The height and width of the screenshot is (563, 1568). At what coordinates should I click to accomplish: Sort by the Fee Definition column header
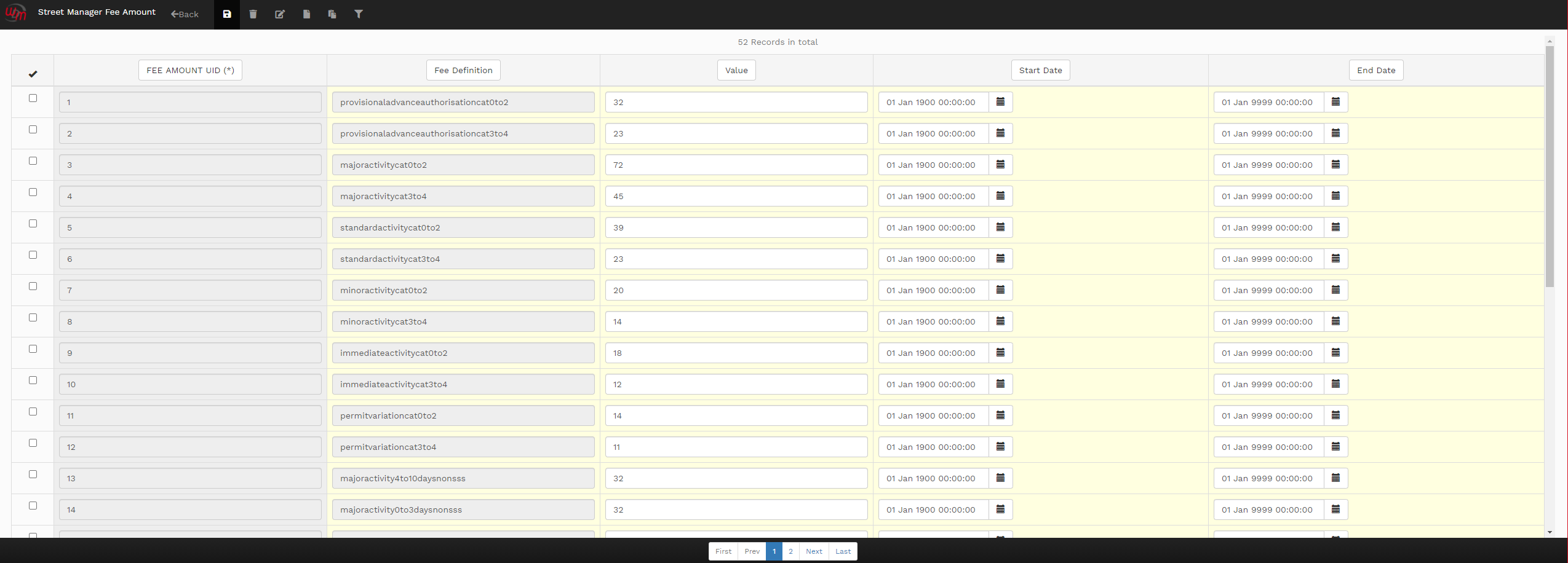click(463, 70)
